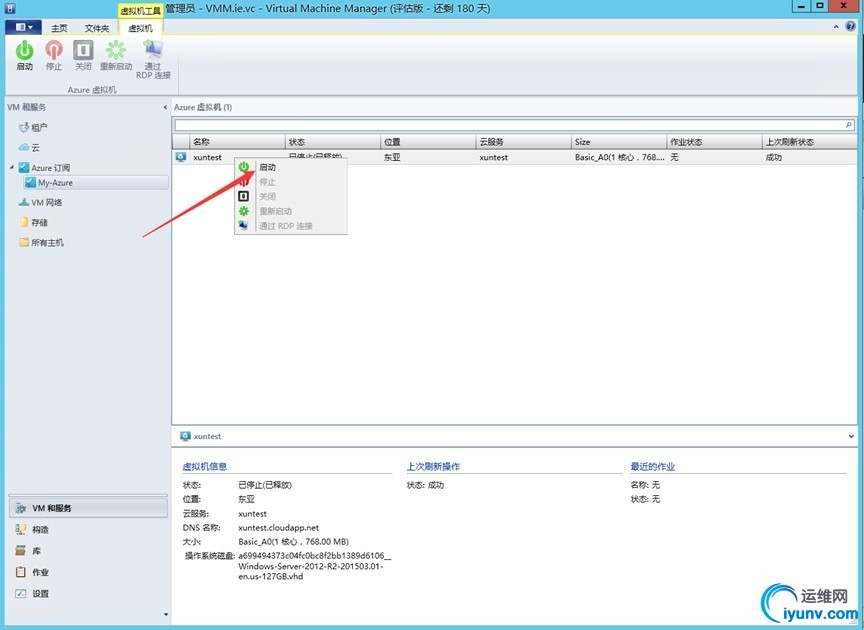Screen dimensions: 864x630
Task: Sort by the 名称 column header
Action: click(237, 142)
